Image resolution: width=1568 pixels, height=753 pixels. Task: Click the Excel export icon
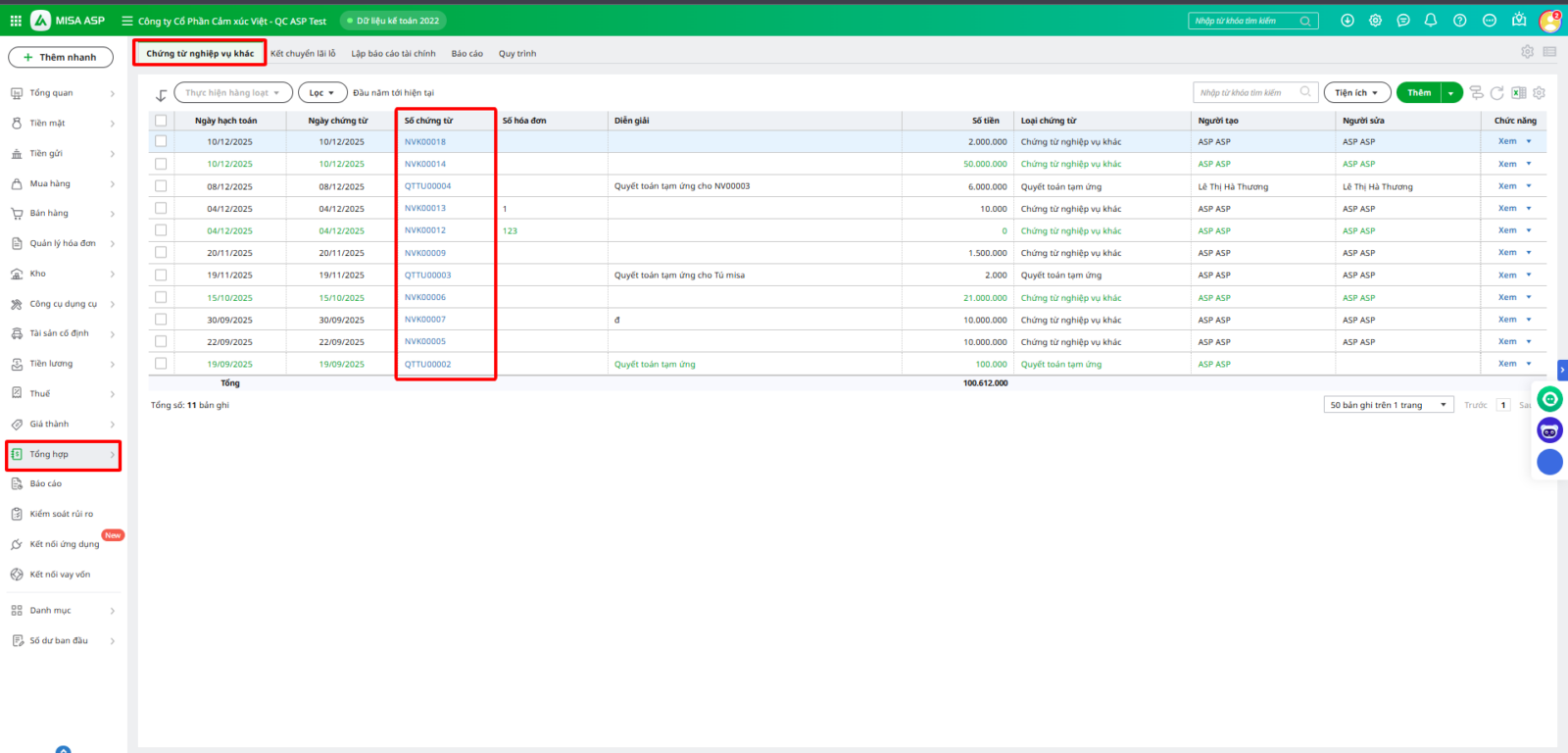click(1518, 93)
